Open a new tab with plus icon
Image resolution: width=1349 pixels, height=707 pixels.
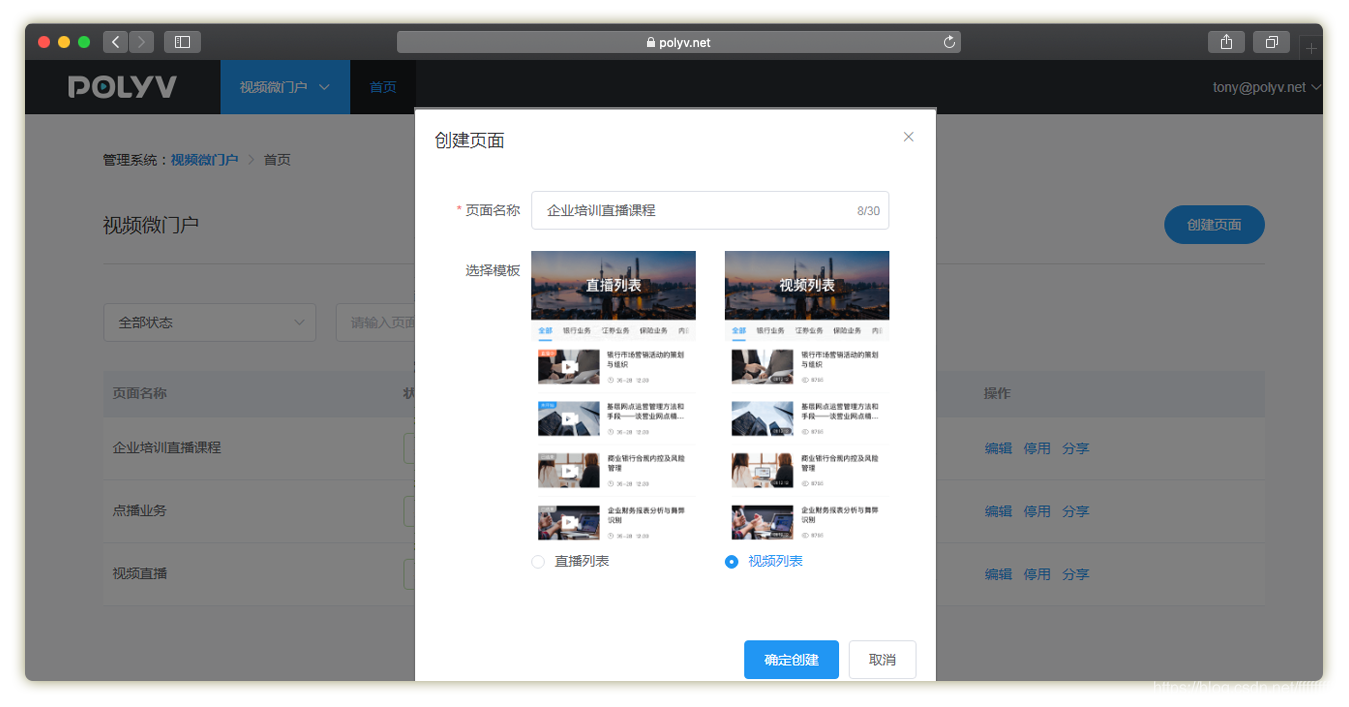click(x=1311, y=48)
